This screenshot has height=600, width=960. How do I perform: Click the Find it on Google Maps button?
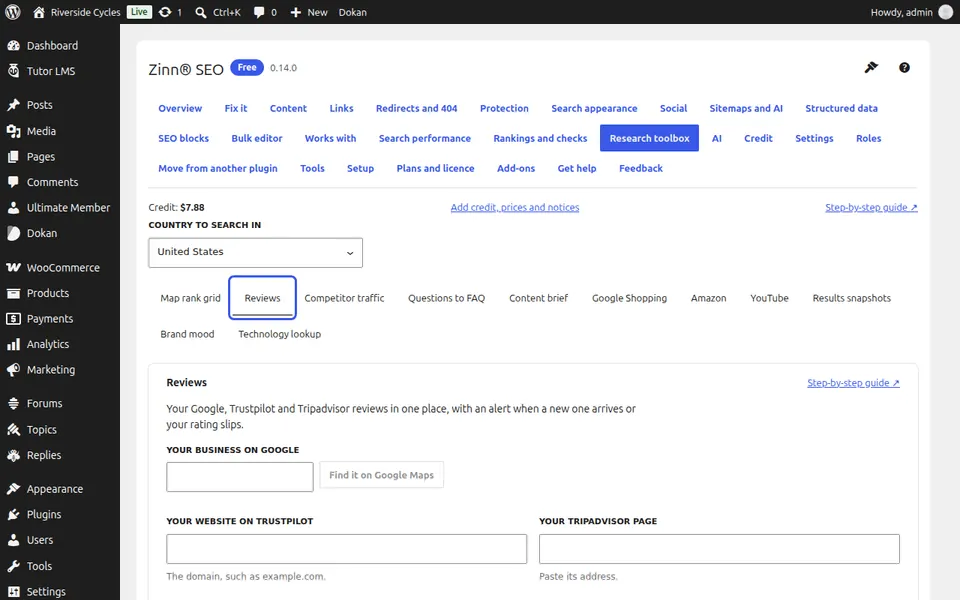(x=381, y=475)
